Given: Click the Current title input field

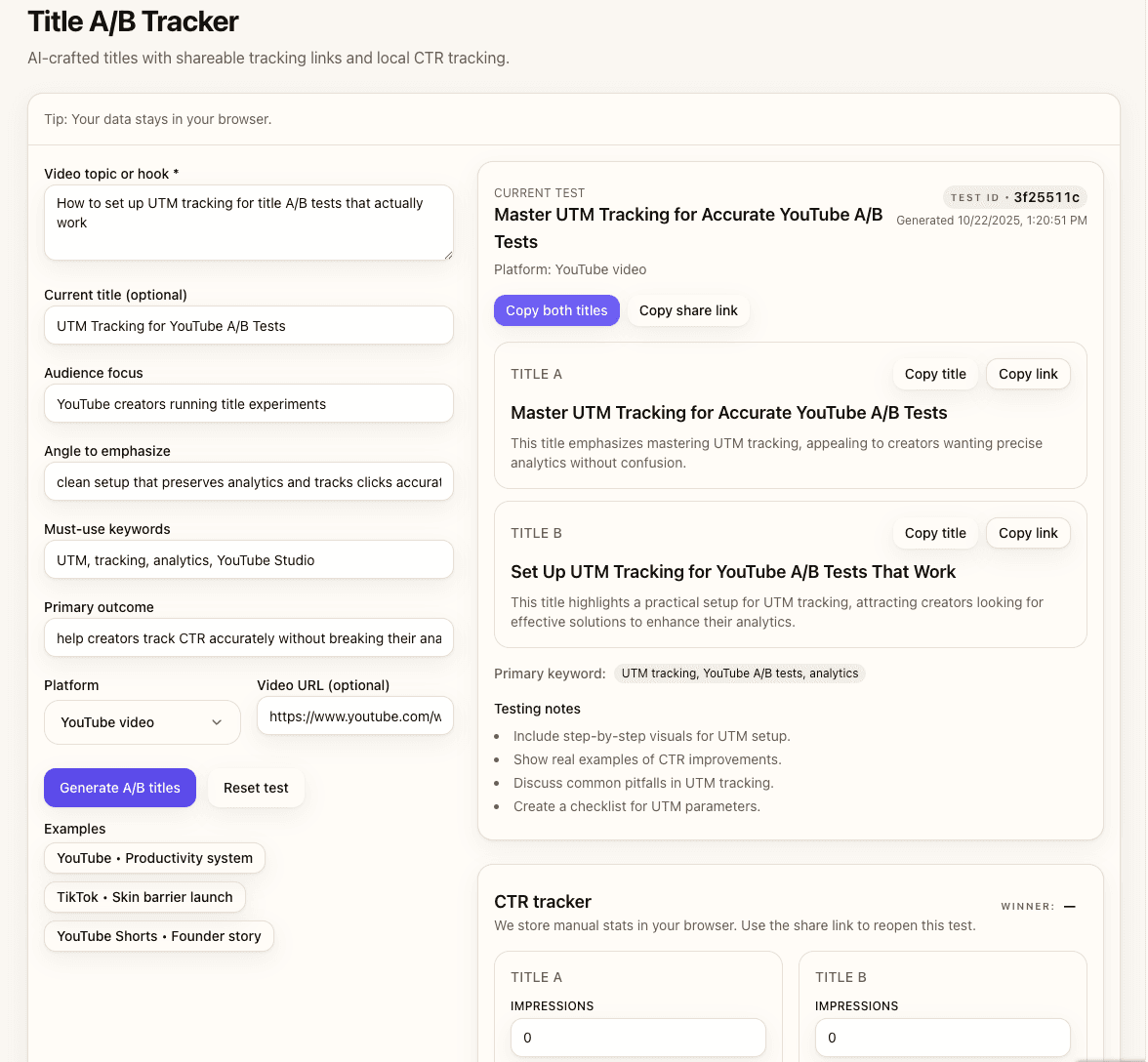Looking at the screenshot, I should point(248,325).
